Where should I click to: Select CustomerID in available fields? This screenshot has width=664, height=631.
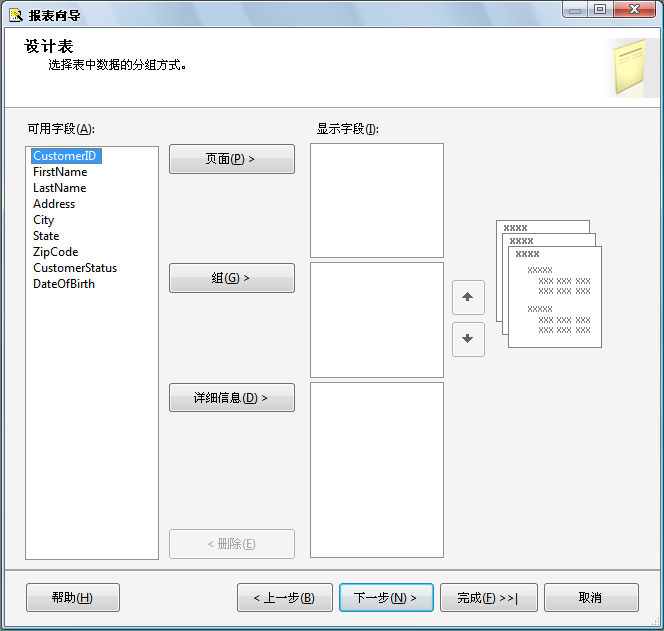pyautogui.click(x=66, y=156)
